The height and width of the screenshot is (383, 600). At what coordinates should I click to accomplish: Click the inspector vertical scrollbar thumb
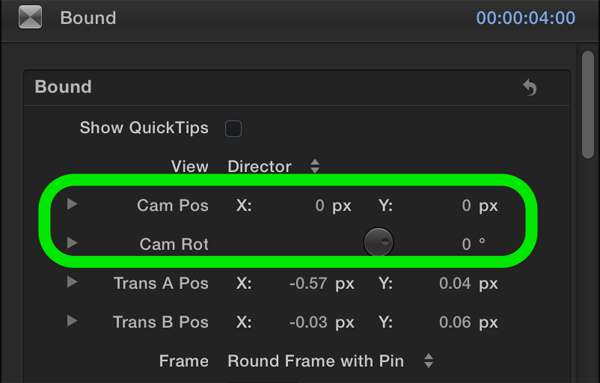pyautogui.click(x=588, y=104)
